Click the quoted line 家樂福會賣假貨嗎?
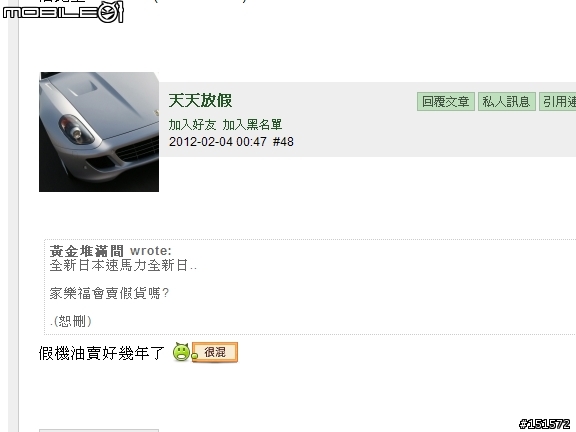This screenshot has width=576, height=432. click(109, 293)
